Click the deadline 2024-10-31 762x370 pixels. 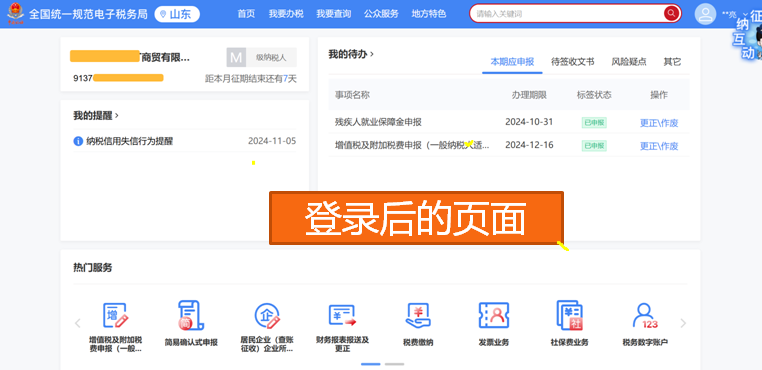click(529, 122)
